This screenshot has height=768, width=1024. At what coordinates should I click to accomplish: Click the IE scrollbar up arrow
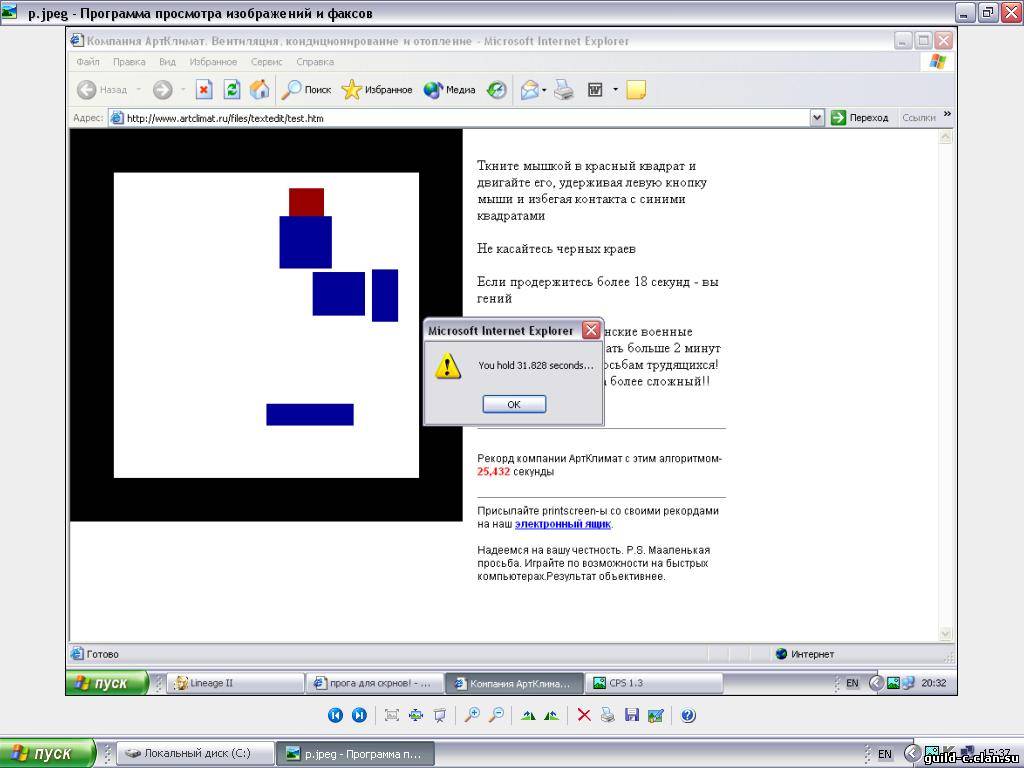(945, 137)
